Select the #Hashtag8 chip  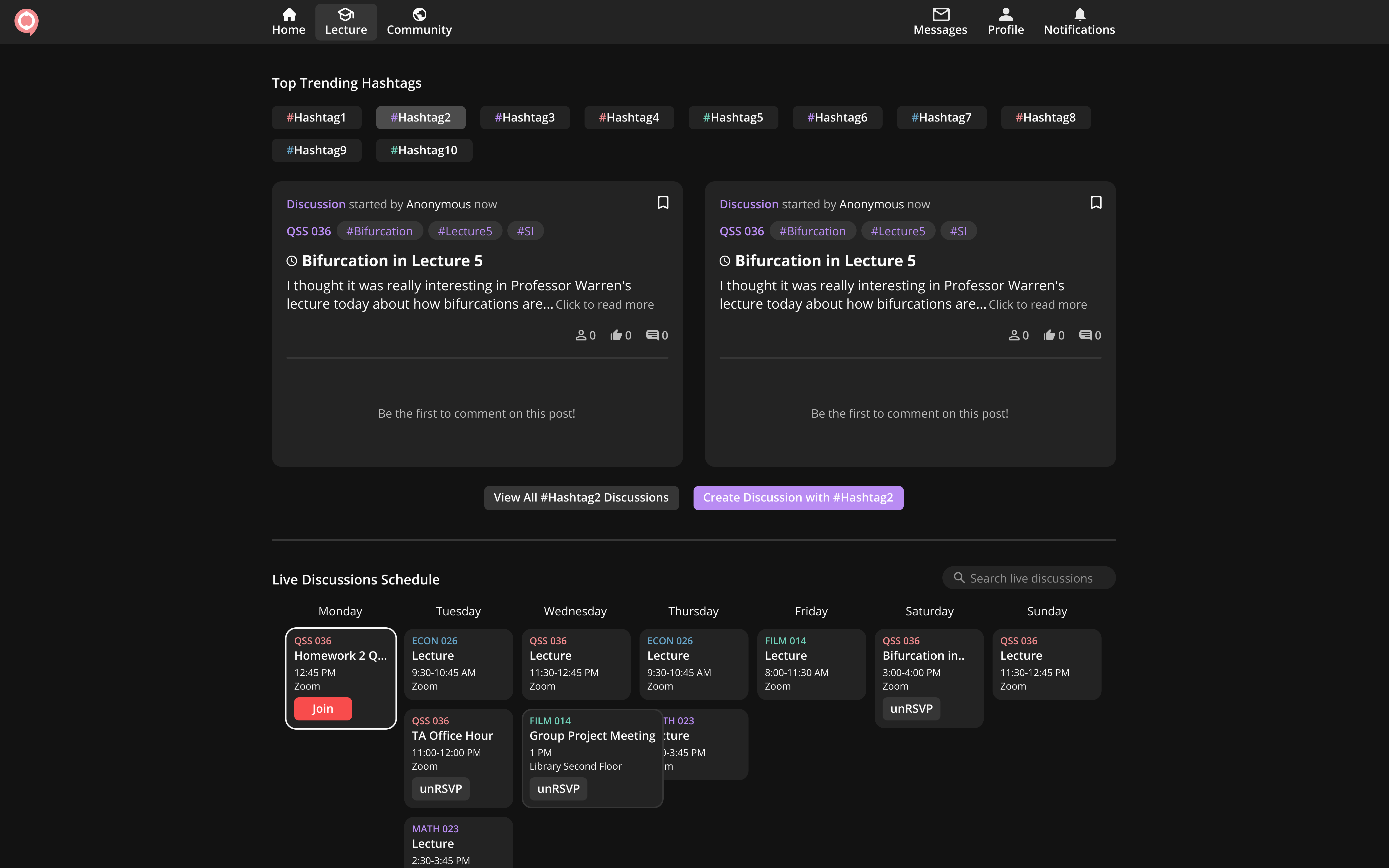[1046, 118]
